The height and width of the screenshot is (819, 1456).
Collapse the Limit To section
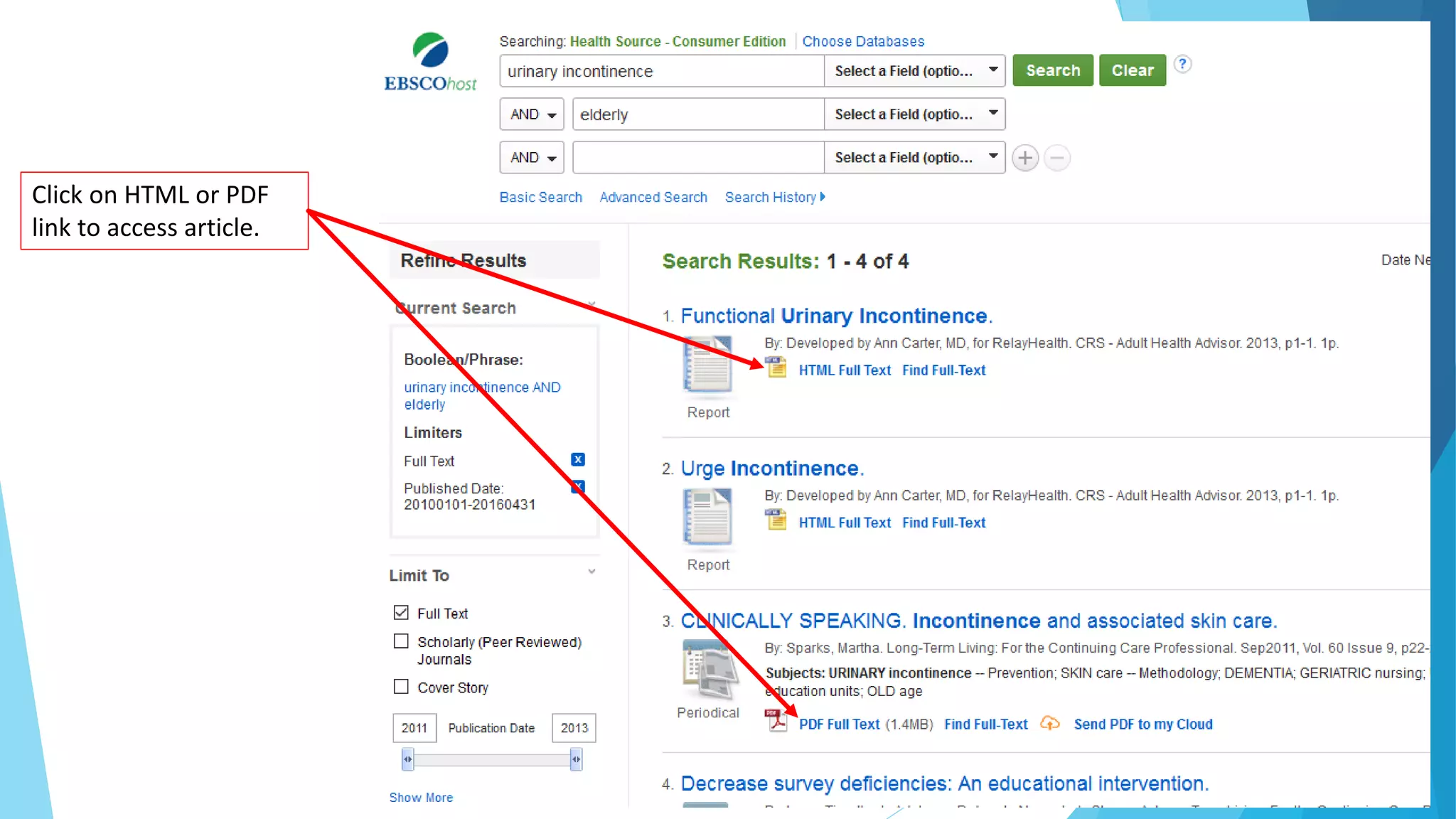coord(591,572)
